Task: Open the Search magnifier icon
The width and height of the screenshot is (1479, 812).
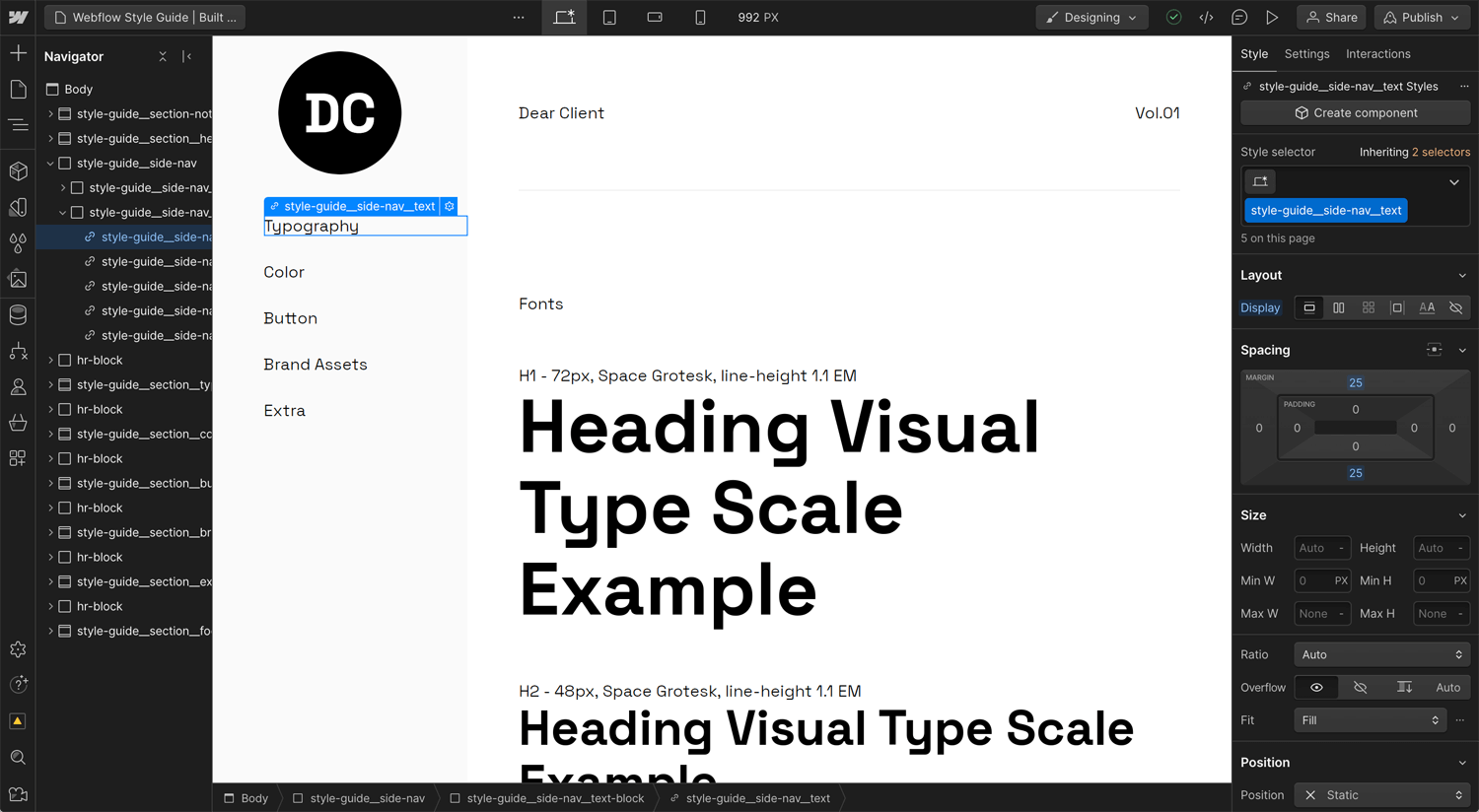Action: [x=18, y=757]
